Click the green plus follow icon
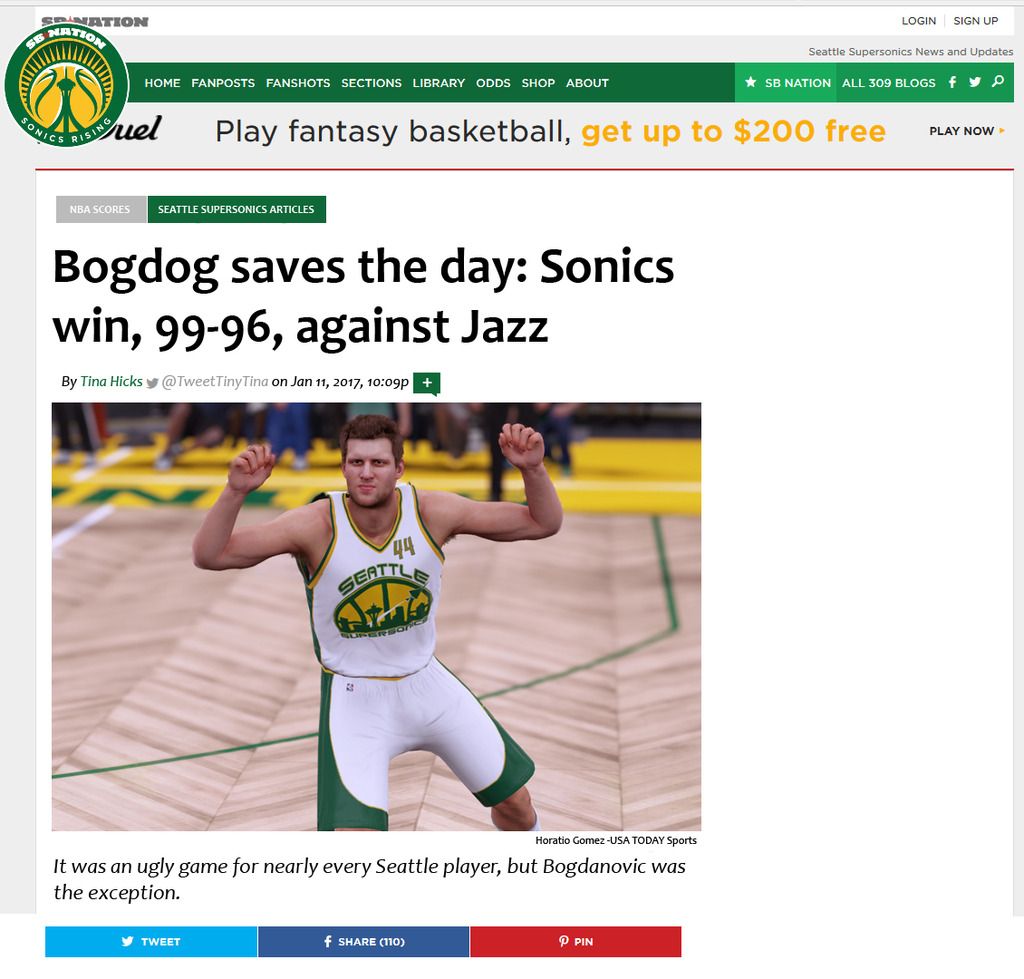Viewport: 1024px width, 979px height. pos(427,383)
